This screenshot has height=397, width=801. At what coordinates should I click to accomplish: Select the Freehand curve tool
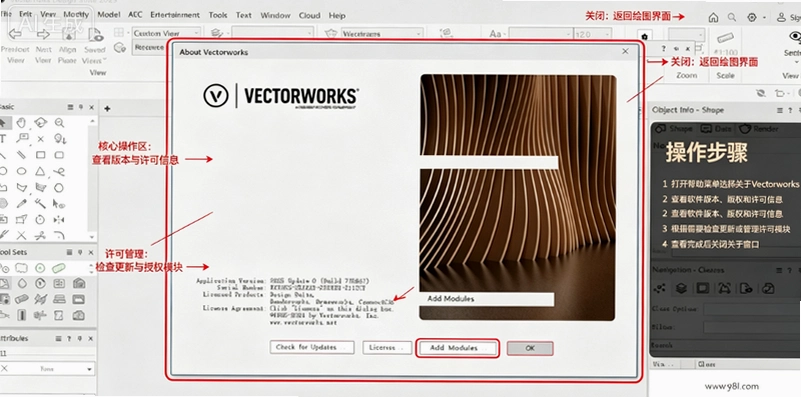click(59, 171)
